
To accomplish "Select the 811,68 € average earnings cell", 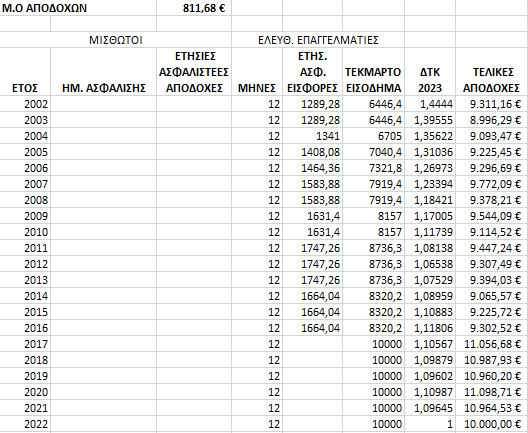I will click(194, 8).
